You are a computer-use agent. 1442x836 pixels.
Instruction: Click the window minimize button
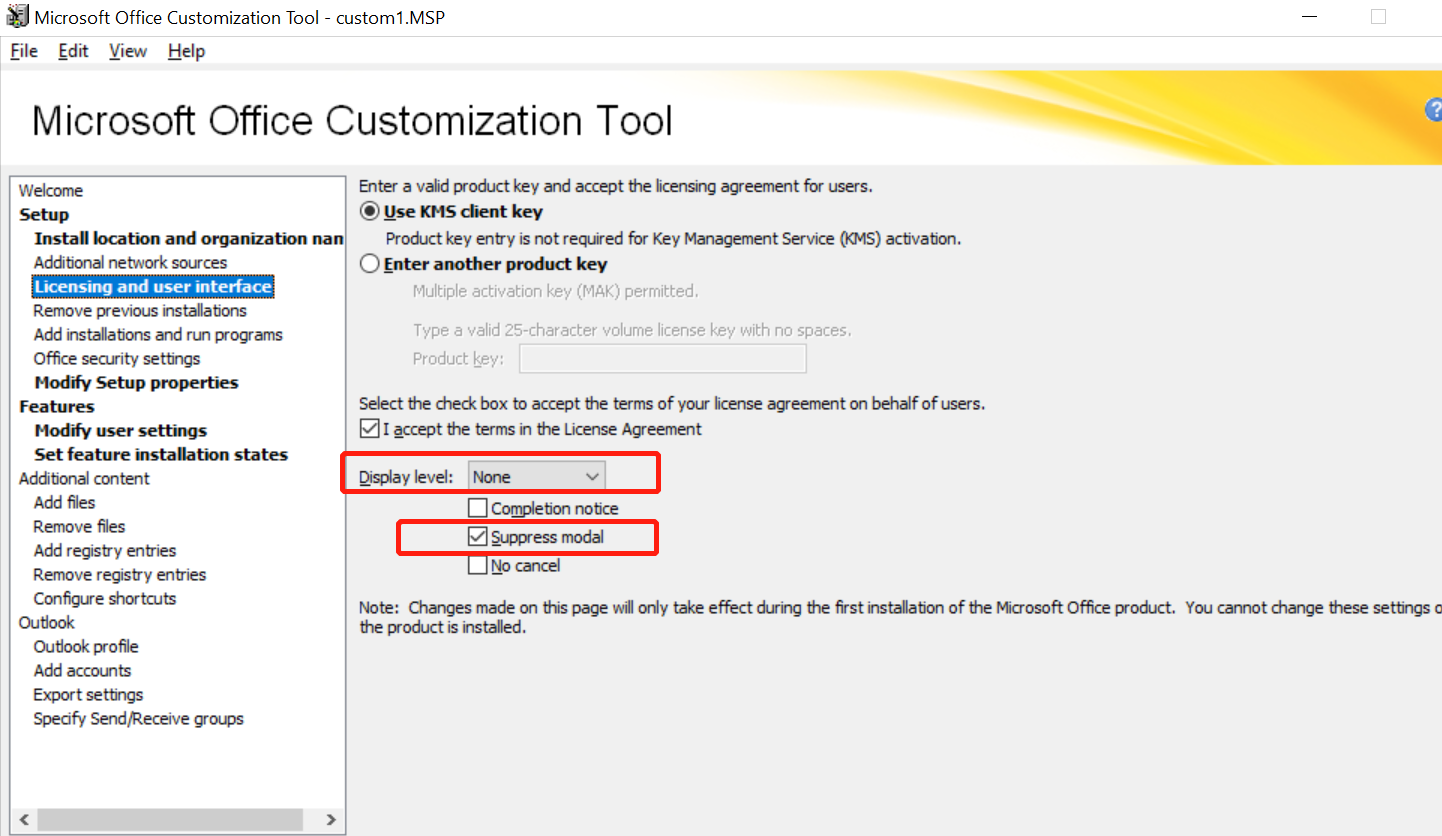pyautogui.click(x=1310, y=17)
